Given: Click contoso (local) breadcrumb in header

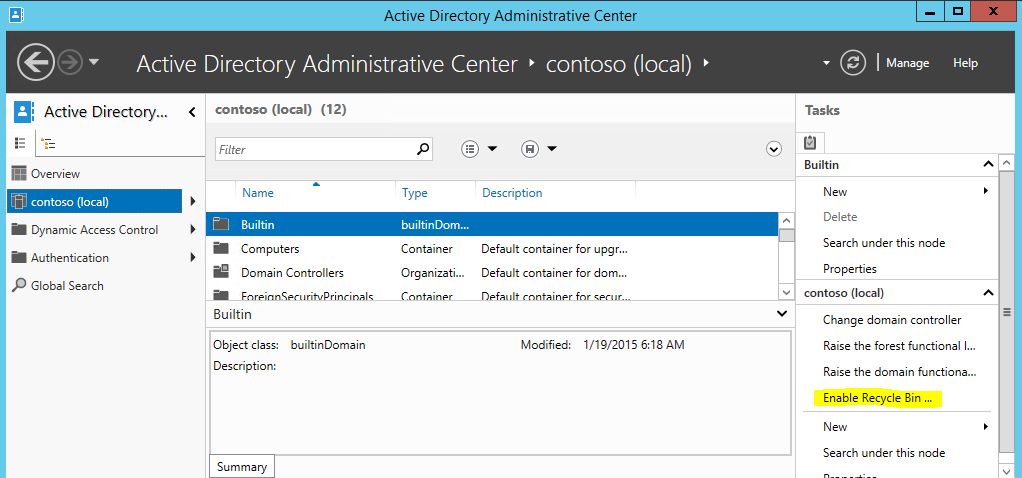Looking at the screenshot, I should click(x=619, y=64).
